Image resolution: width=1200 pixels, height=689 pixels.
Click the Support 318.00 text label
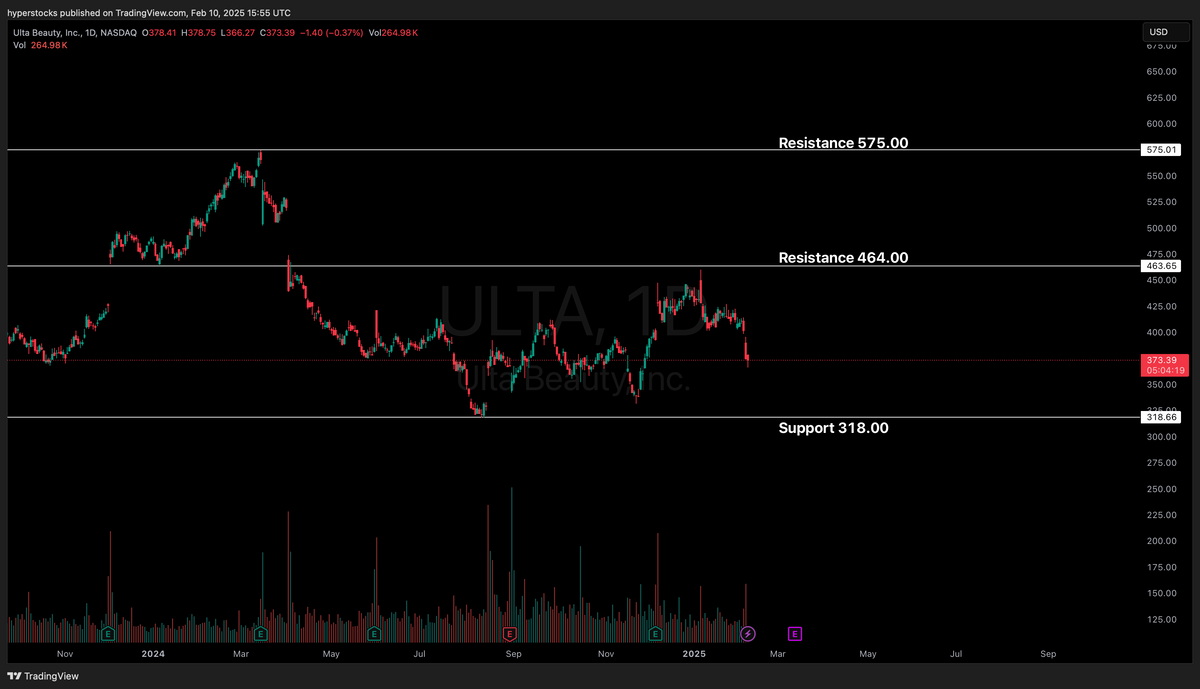834,427
